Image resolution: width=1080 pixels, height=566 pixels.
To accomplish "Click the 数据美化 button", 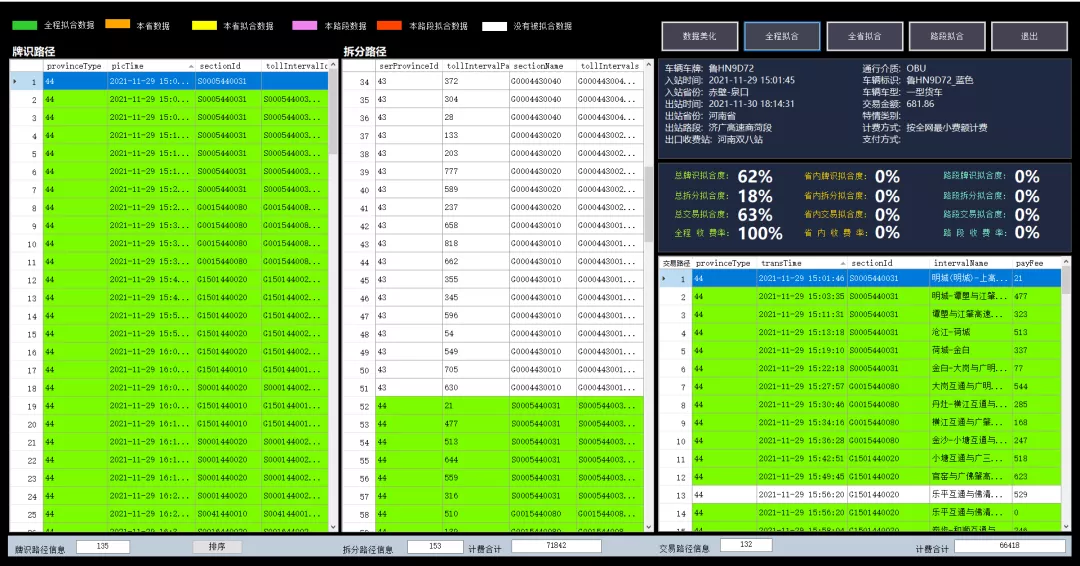I will (x=699, y=36).
